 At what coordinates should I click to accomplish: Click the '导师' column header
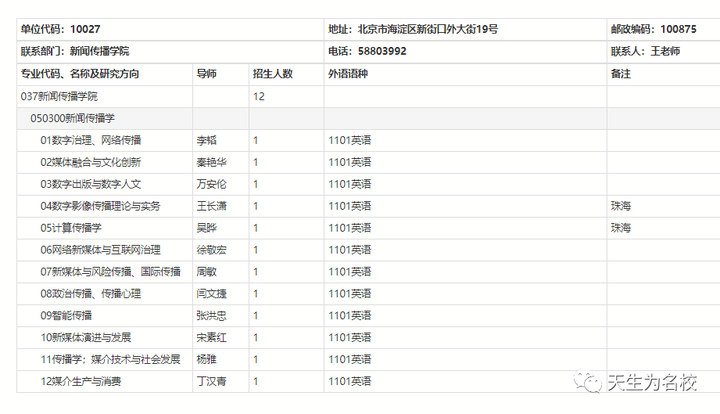pos(206,74)
